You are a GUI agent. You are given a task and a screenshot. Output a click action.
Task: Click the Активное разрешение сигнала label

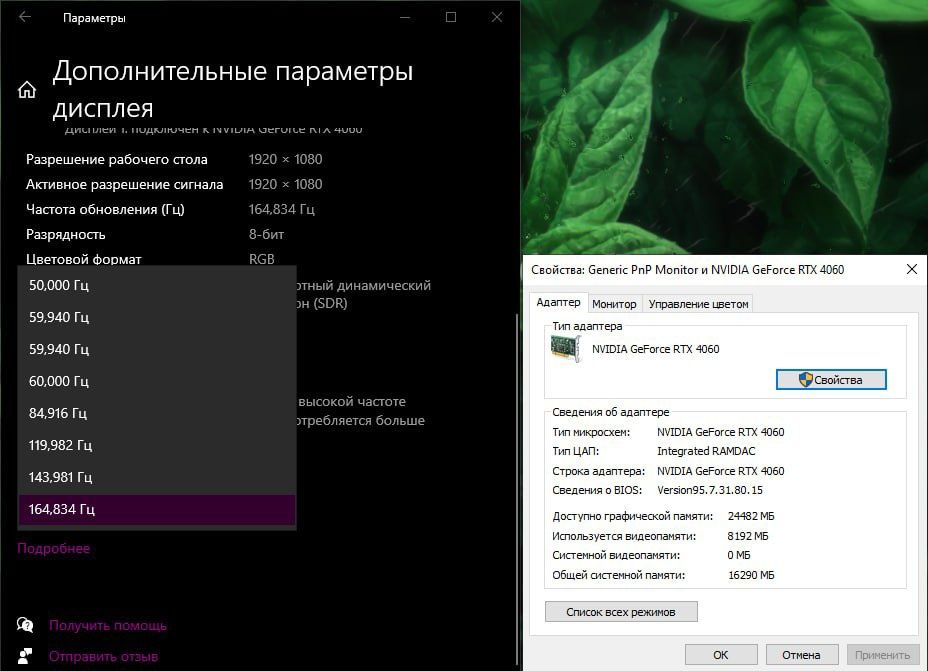124,185
